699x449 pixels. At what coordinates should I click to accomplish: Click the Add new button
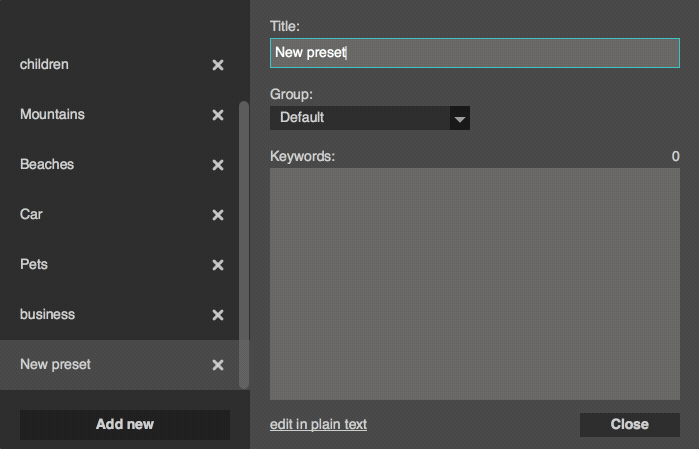(125, 424)
